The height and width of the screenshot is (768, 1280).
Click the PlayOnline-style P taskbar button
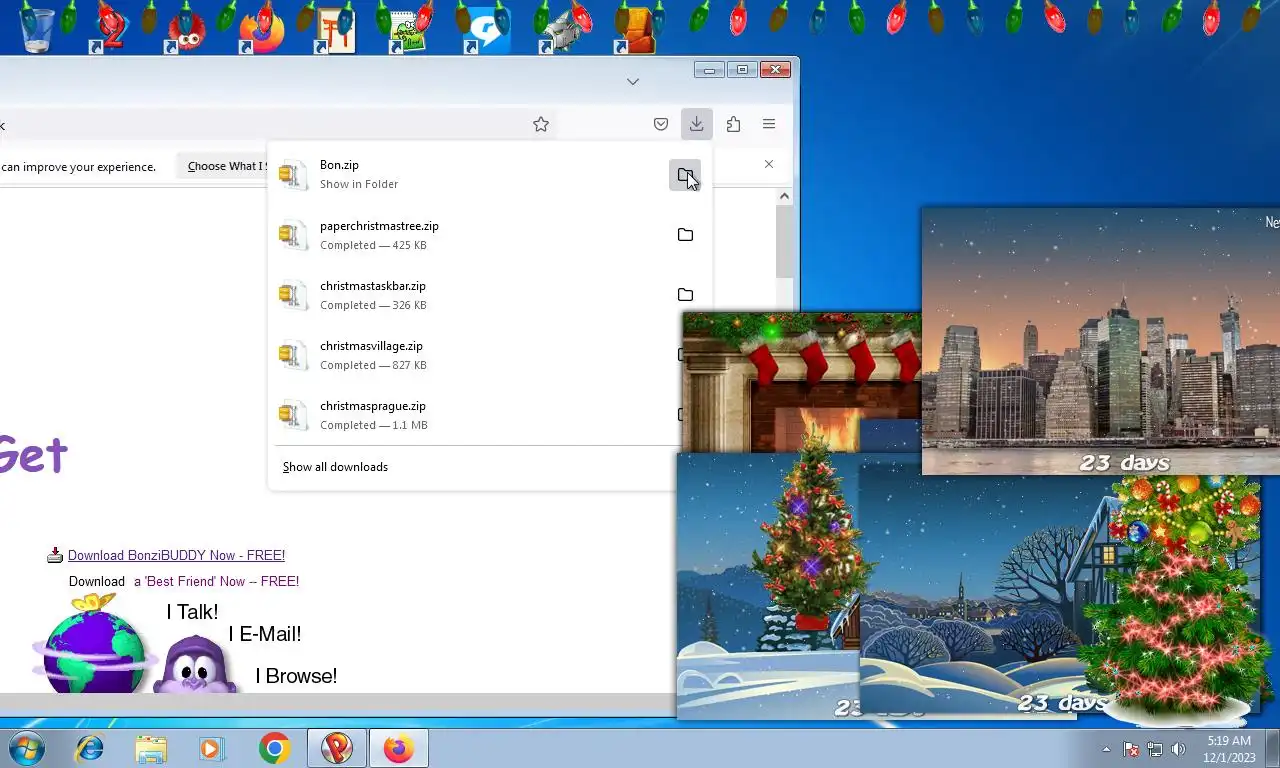[x=337, y=748]
